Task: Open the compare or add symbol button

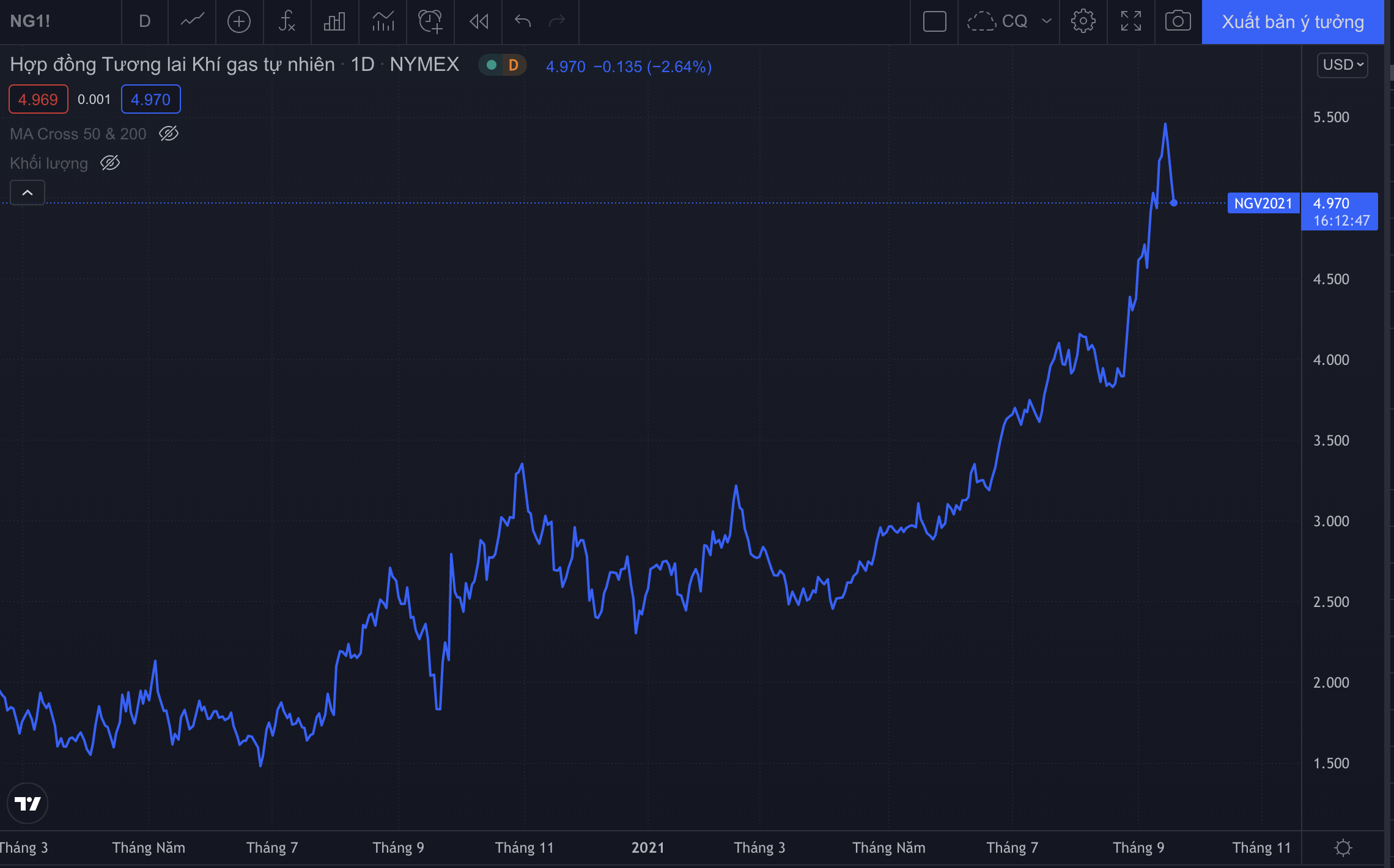Action: click(x=239, y=21)
